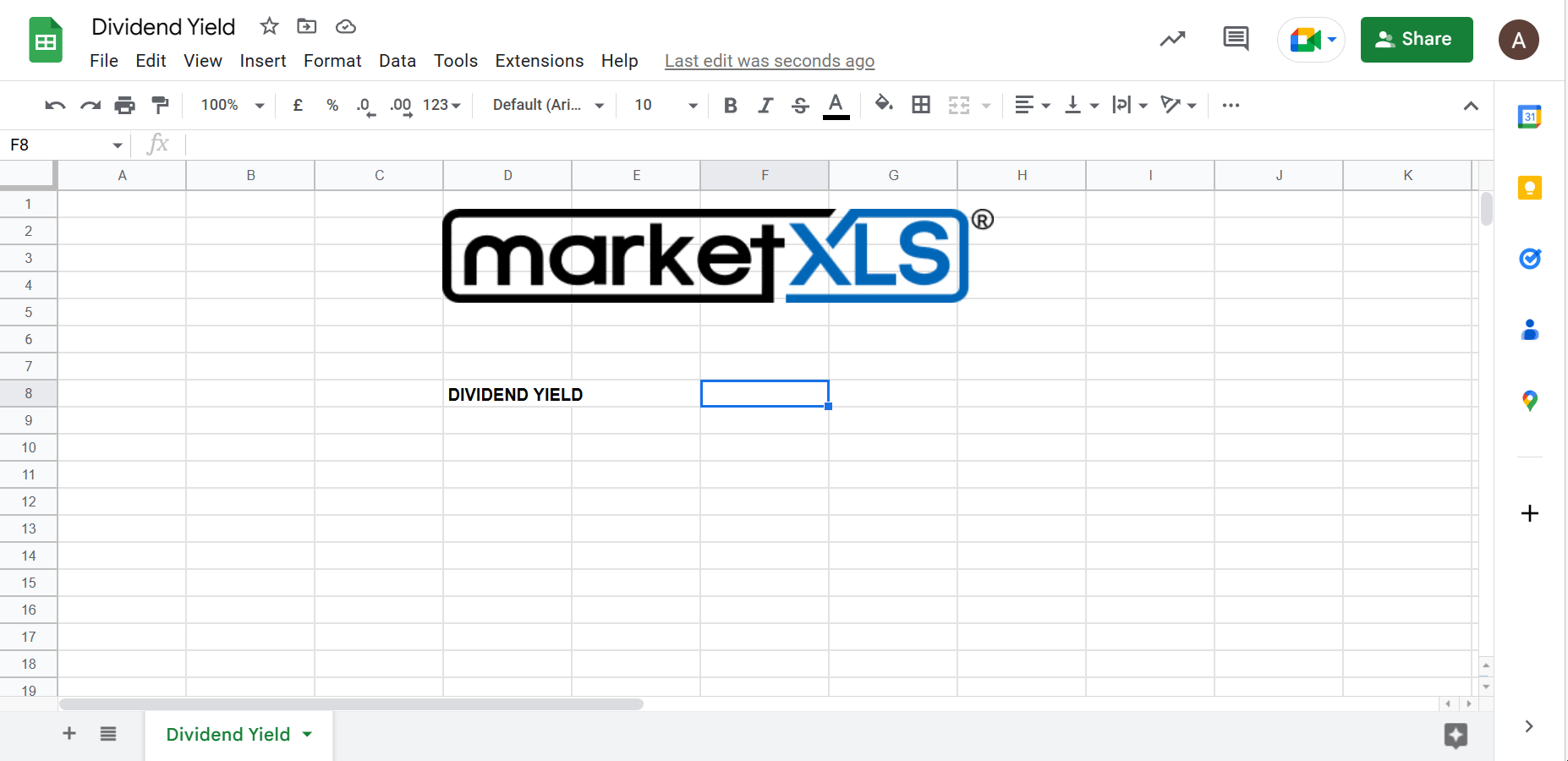Open the Extensions menu
This screenshot has width=1568, height=761.
pyautogui.click(x=539, y=60)
